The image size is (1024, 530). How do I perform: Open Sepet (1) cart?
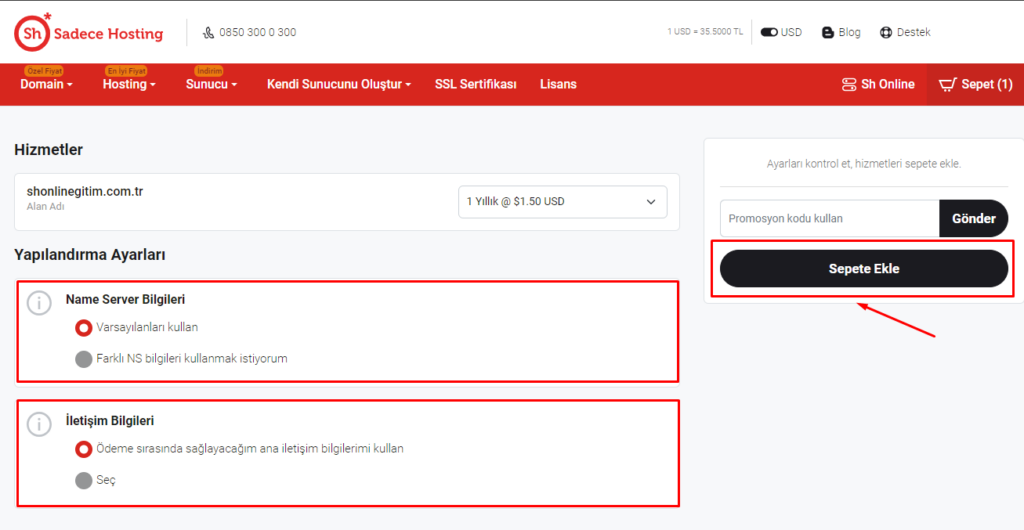[x=987, y=84]
